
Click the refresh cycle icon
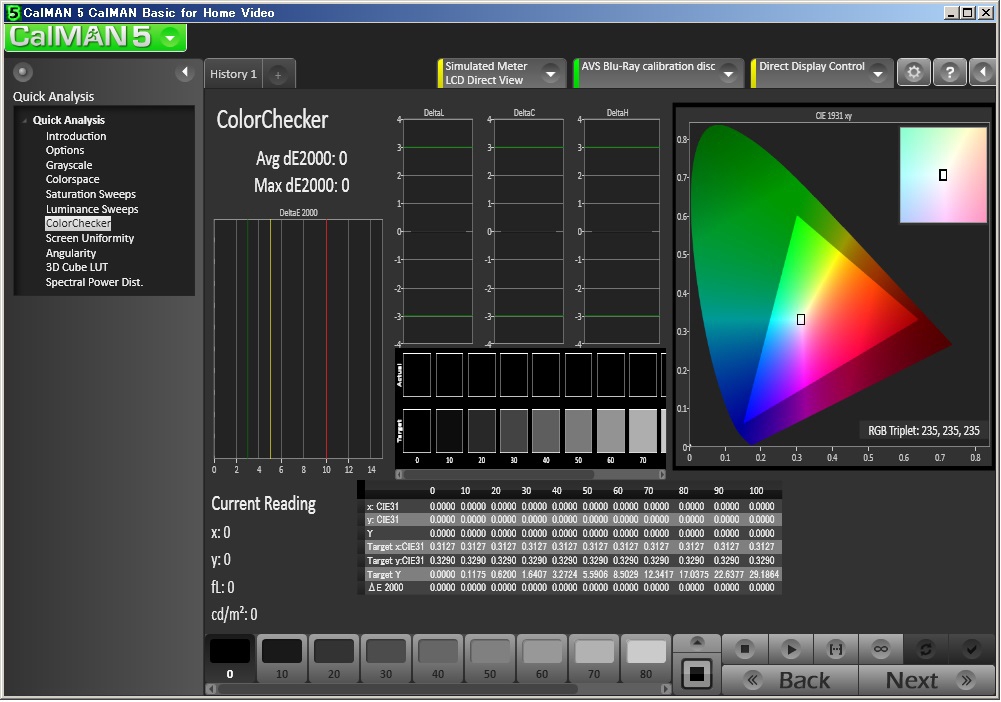[x=926, y=649]
